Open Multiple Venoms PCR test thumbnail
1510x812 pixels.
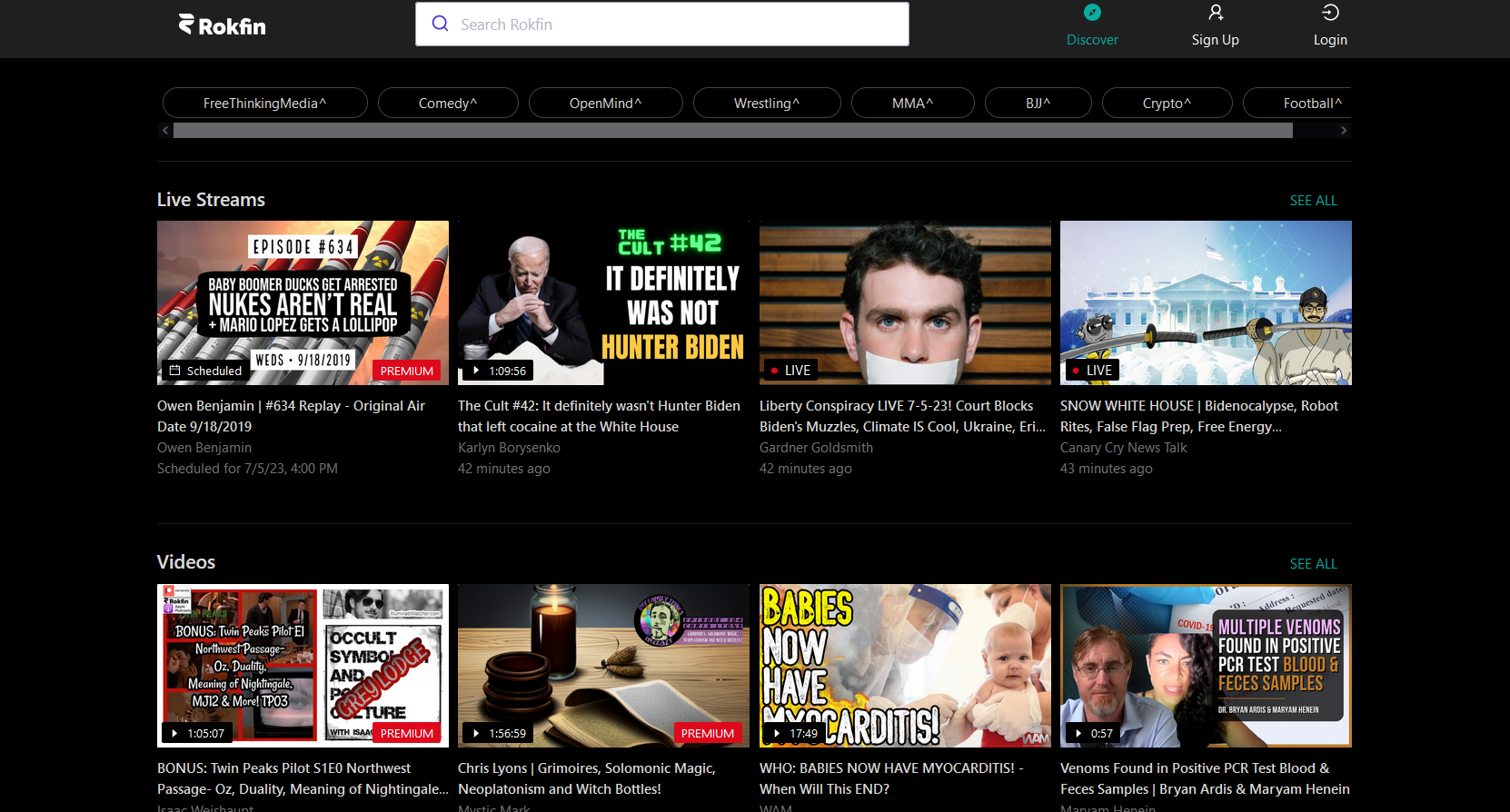pos(1206,666)
